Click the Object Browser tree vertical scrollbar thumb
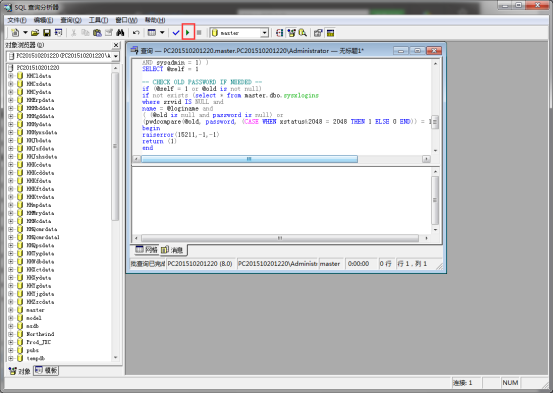Viewport: 554px width, 394px height. [x=115, y=146]
